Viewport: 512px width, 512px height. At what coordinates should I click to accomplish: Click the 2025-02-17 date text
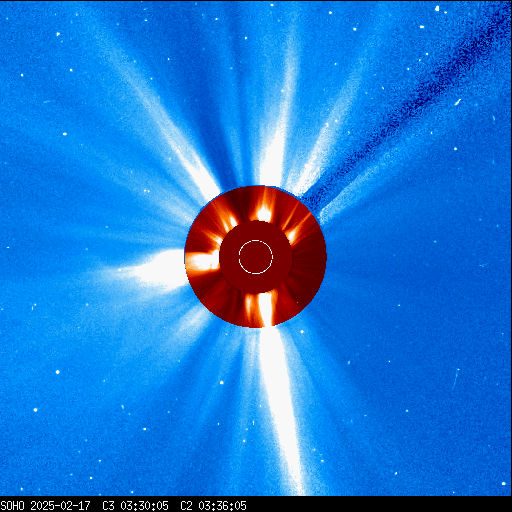click(60, 505)
